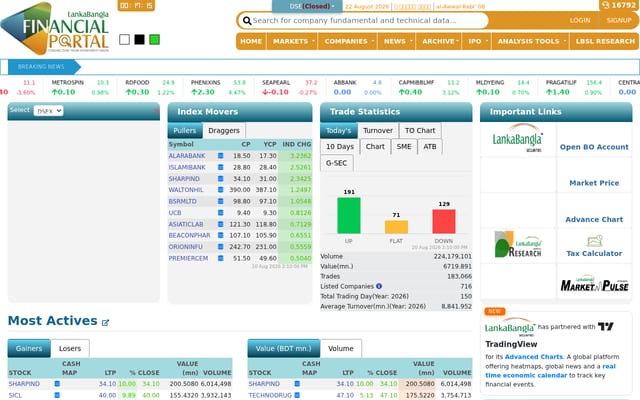This screenshot has width=640, height=400.
Task: Click the Most Actives external link icon
Action: 105,322
